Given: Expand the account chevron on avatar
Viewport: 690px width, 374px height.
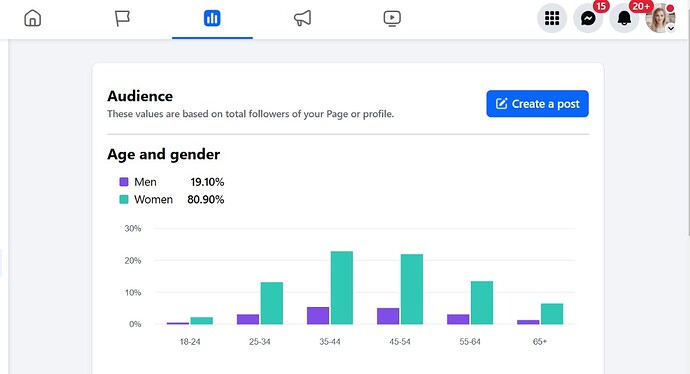Looking at the screenshot, I should (671, 28).
